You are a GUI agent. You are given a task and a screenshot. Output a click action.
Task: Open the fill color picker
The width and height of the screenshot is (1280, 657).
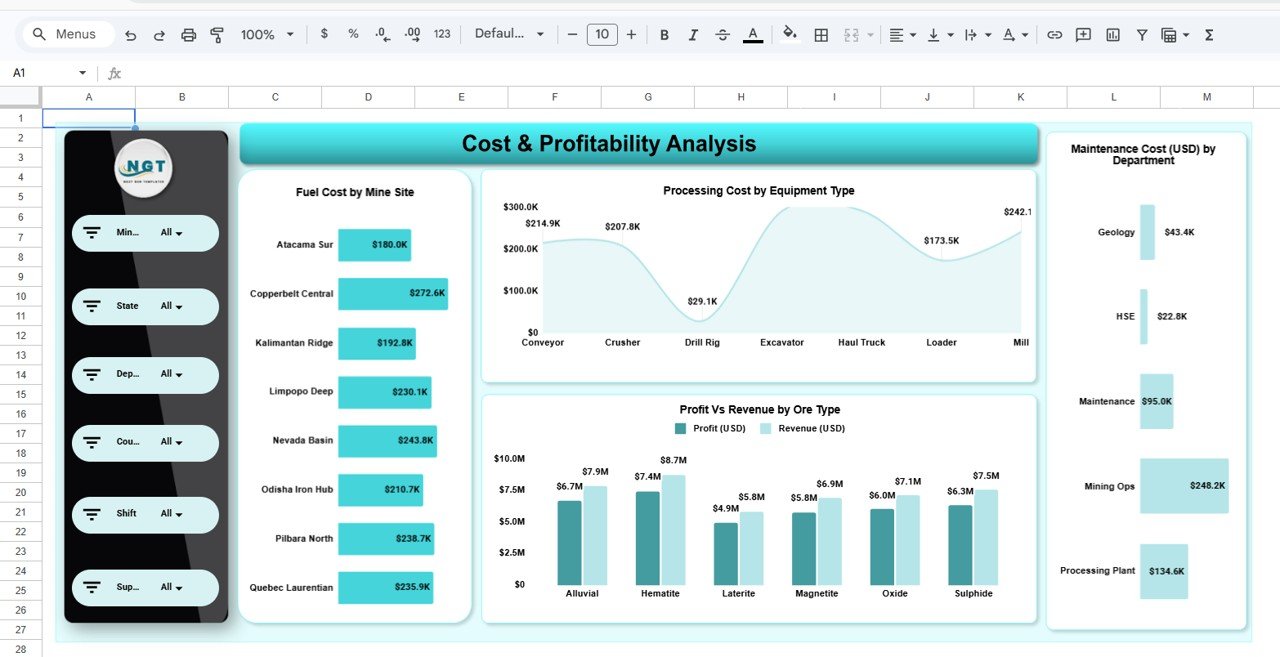pyautogui.click(x=790, y=35)
